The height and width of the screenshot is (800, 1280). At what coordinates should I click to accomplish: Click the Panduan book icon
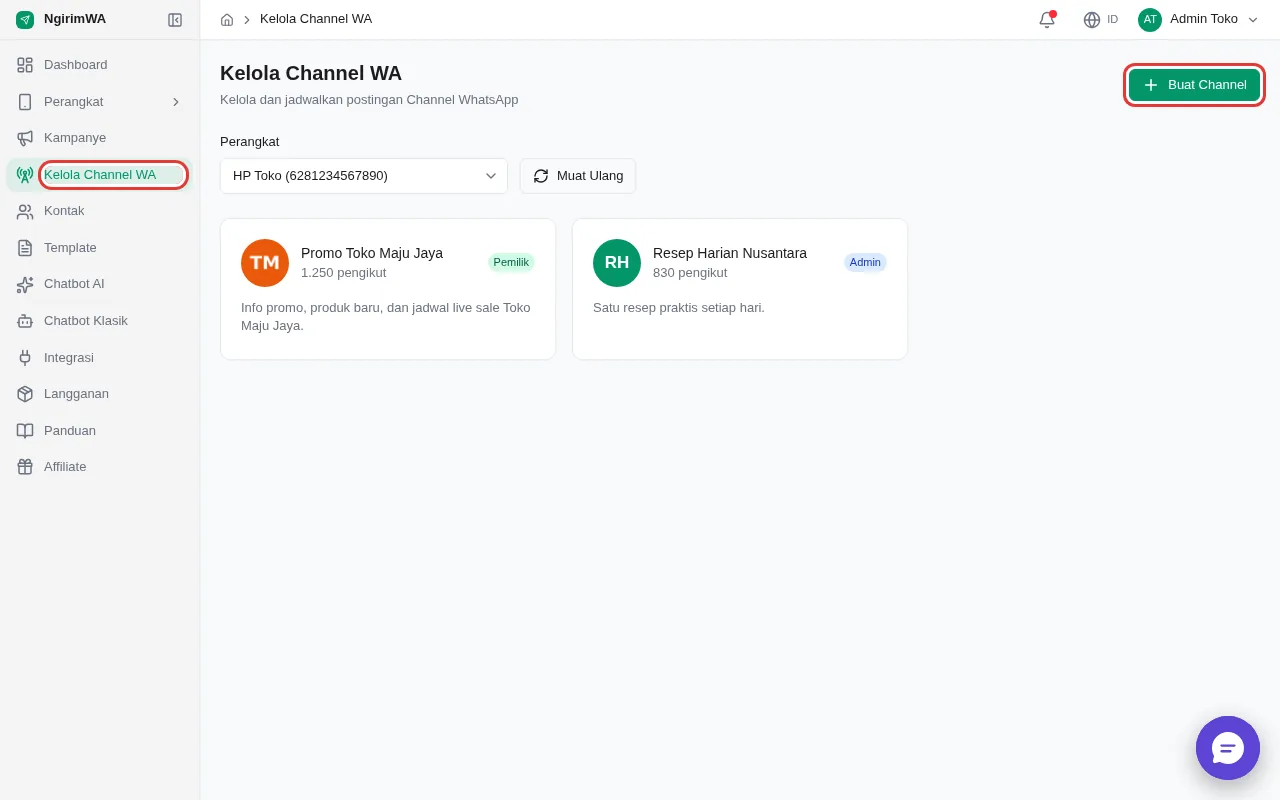click(25, 430)
